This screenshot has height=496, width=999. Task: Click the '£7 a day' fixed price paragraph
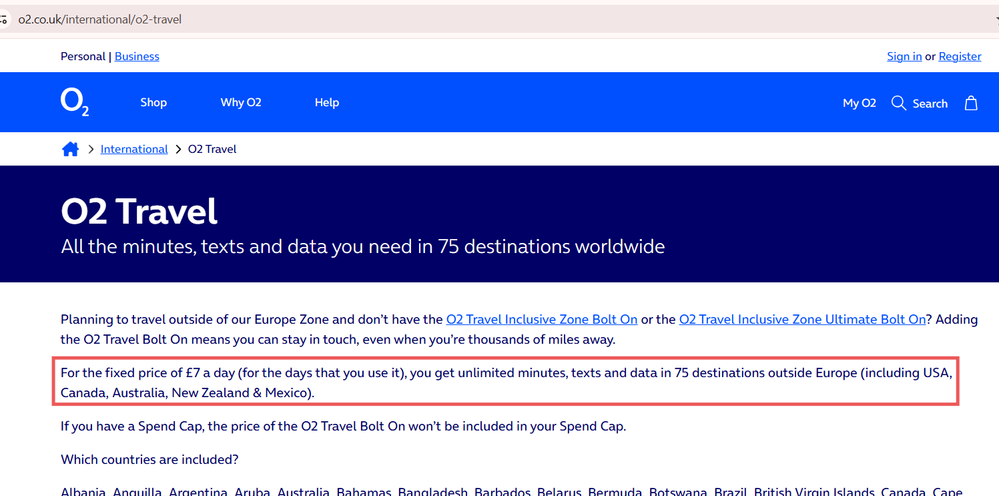(x=506, y=383)
